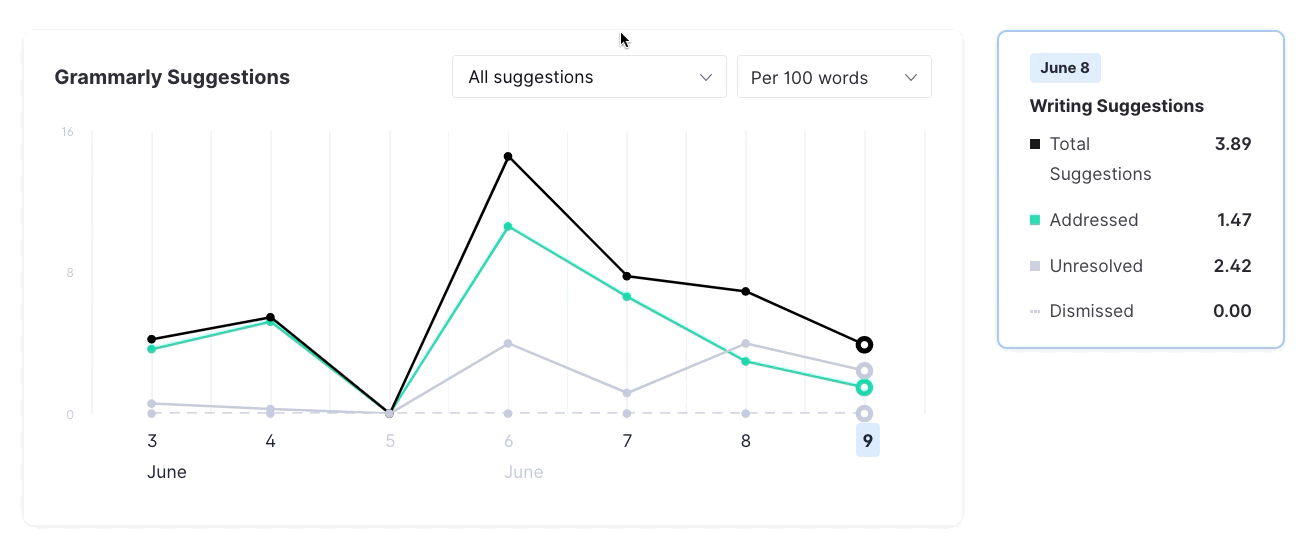The width and height of the screenshot is (1311, 556).
Task: Click chevron arrow in All suggestions box
Action: 706,77
